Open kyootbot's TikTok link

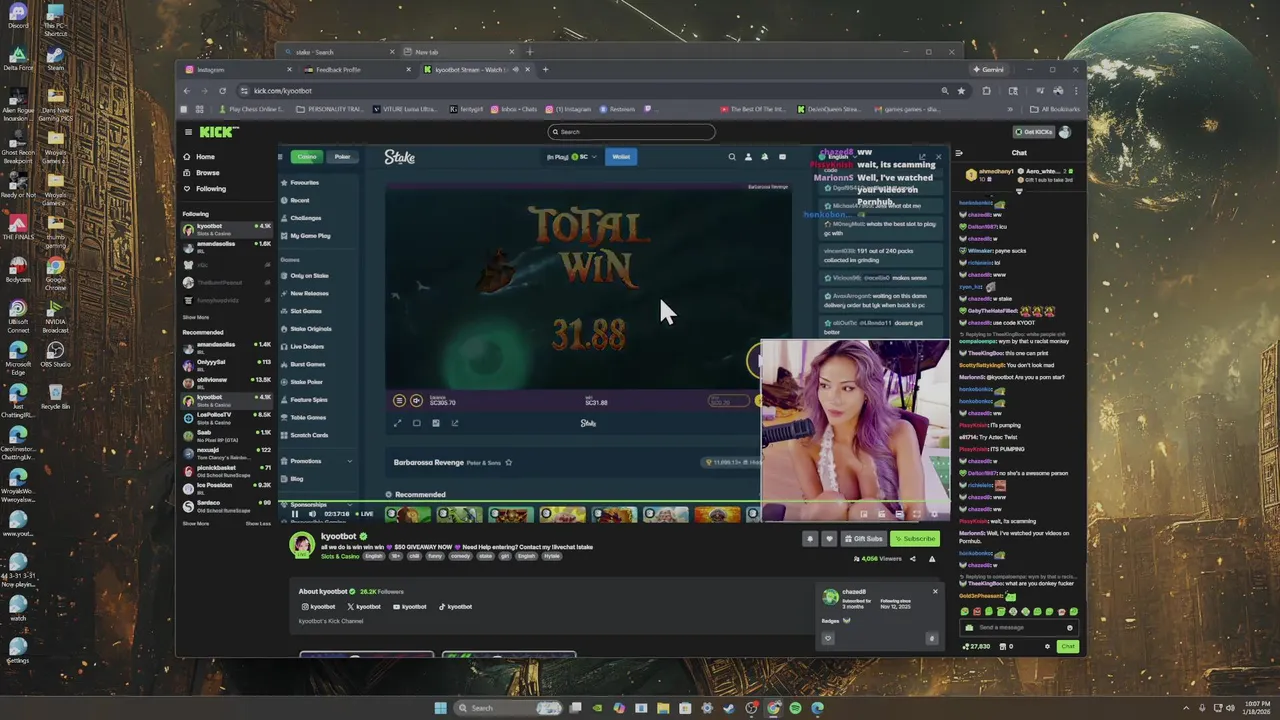point(455,606)
